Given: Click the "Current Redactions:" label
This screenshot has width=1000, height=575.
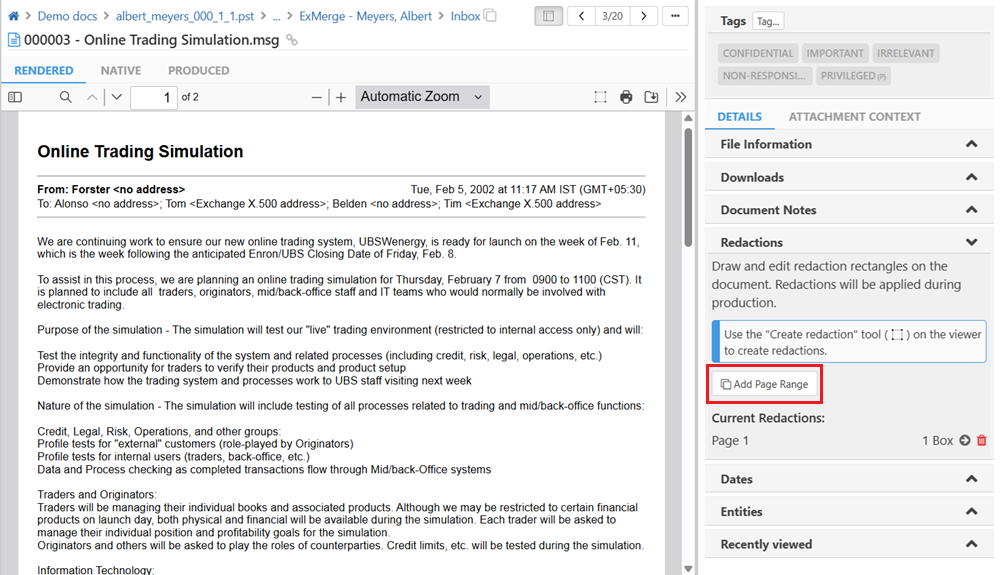Looking at the screenshot, I should point(768,418).
